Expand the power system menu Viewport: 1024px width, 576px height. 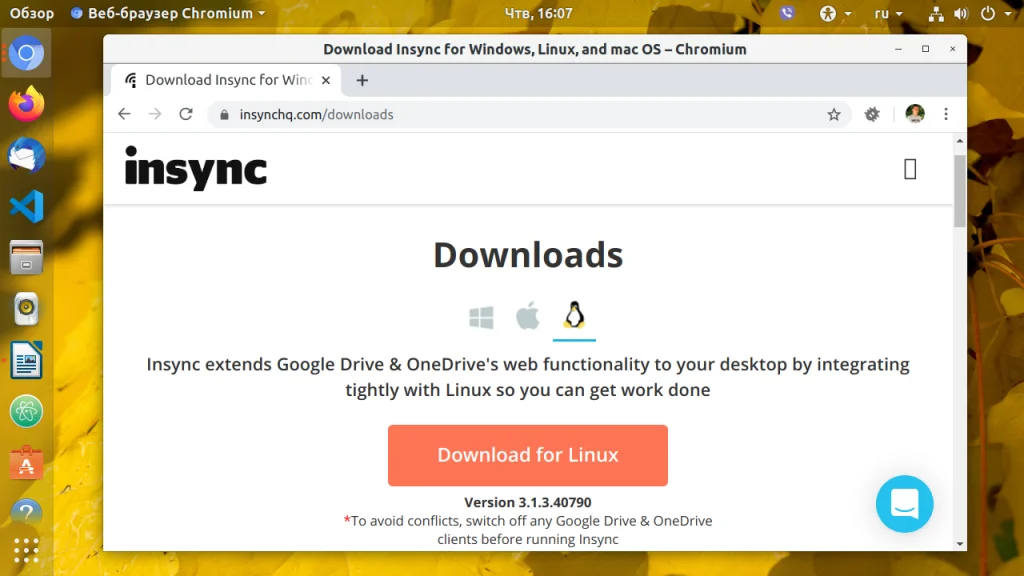995,13
